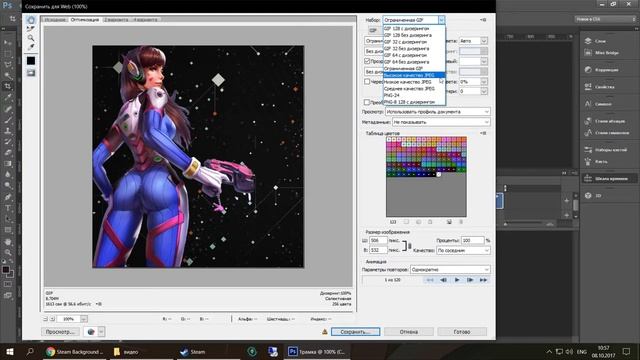Go to next animation frame

(x=470, y=280)
